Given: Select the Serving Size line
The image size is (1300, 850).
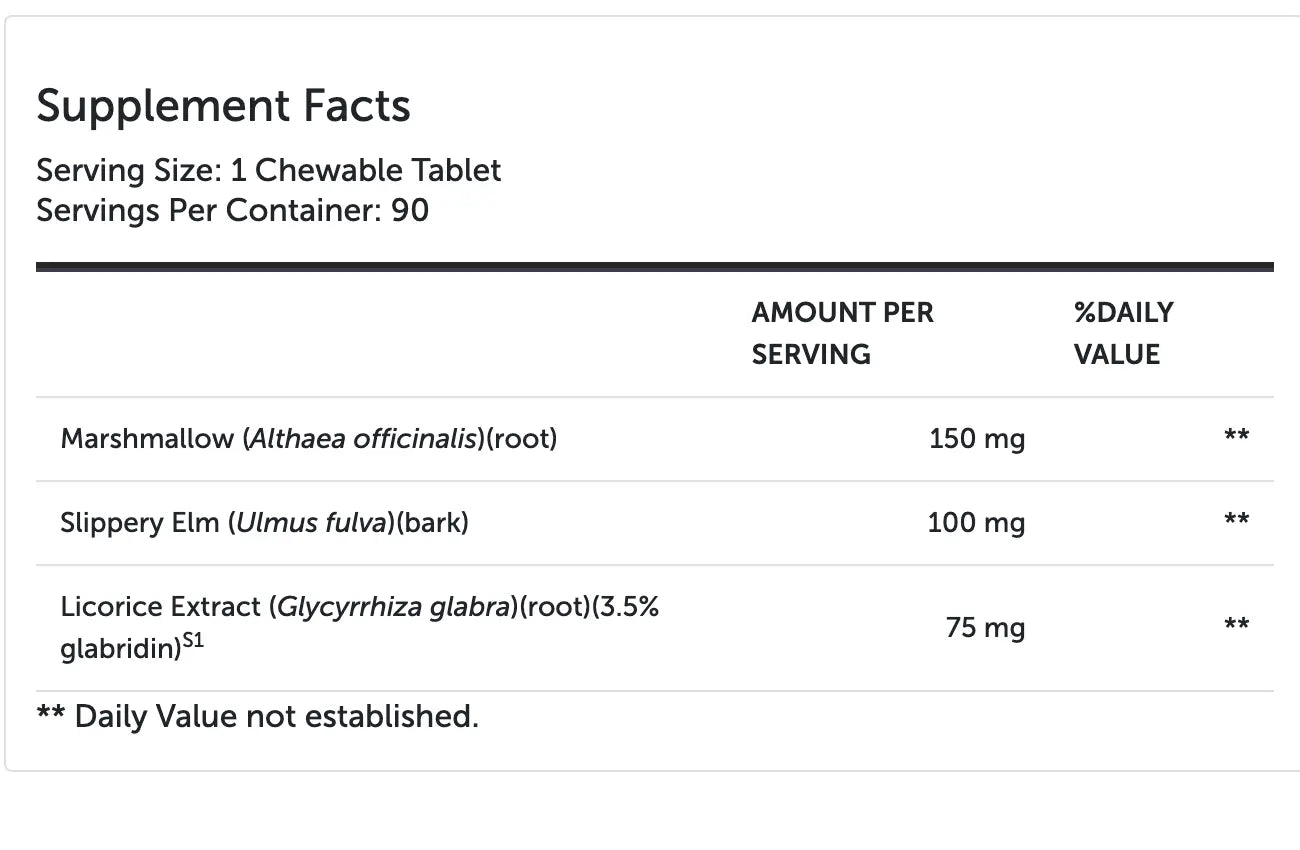Looking at the screenshot, I should point(268,170).
